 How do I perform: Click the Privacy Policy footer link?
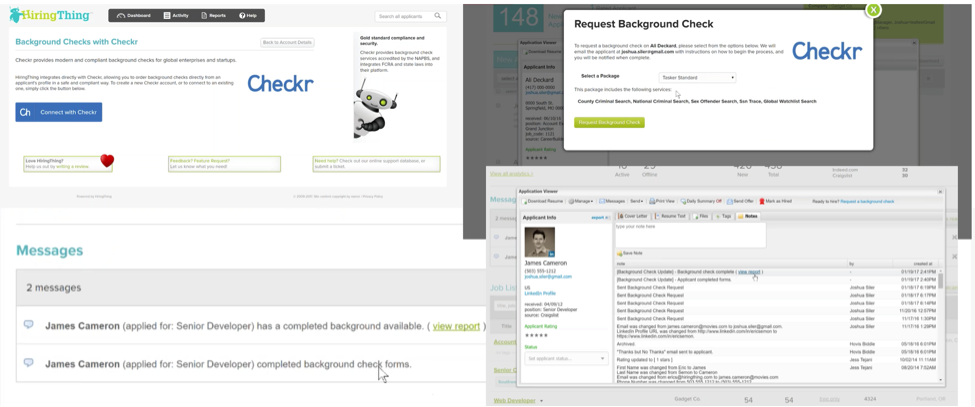coord(373,196)
